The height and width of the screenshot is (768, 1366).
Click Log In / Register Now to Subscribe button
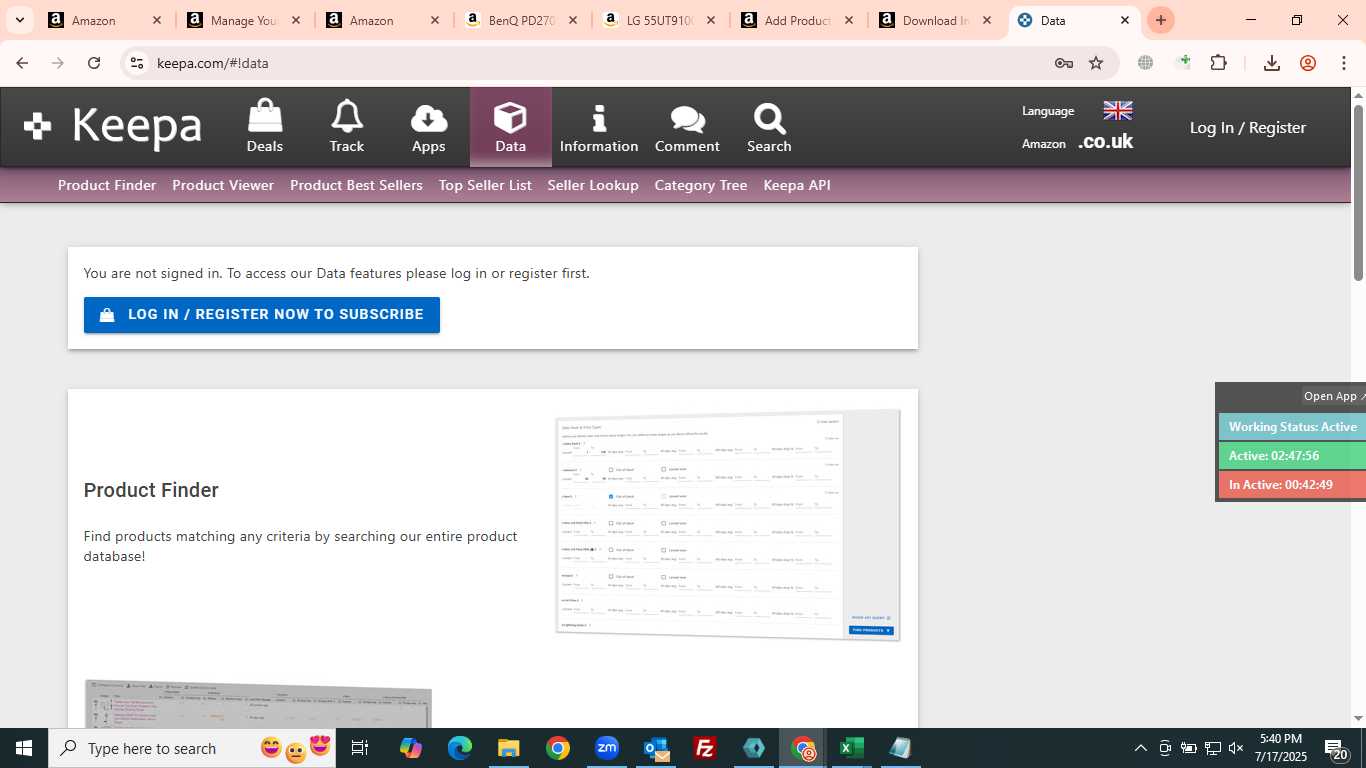262,315
